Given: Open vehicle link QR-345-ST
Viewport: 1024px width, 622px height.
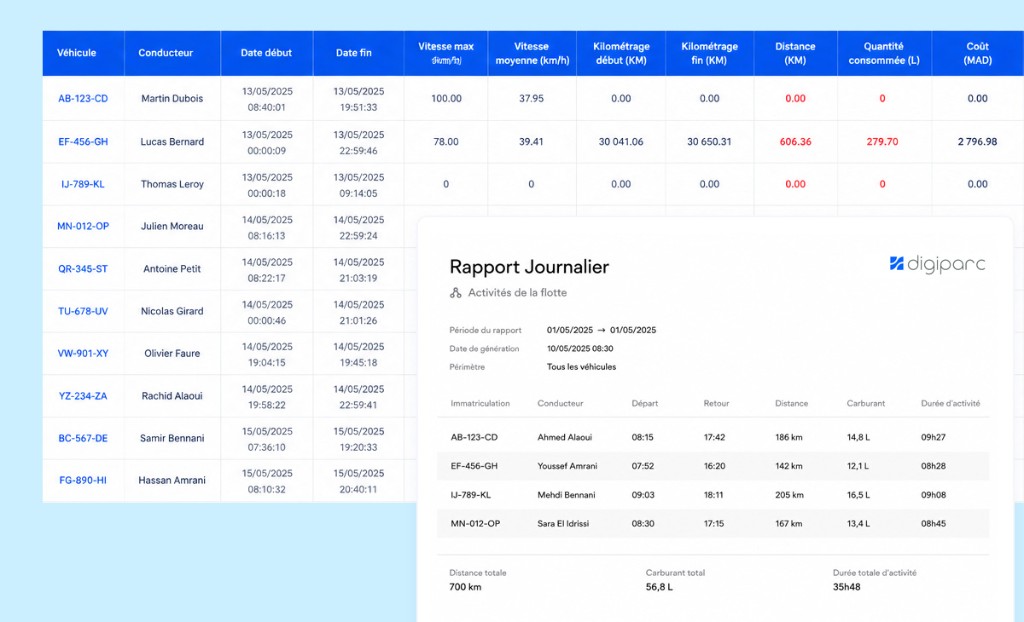Looking at the screenshot, I should [x=83, y=269].
